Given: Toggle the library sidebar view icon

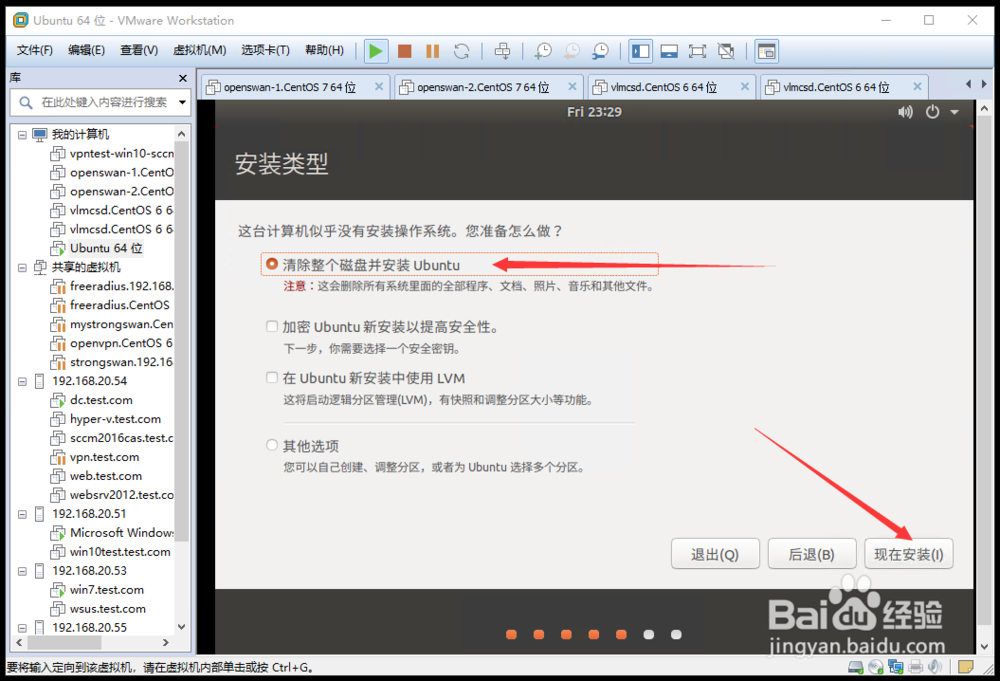Looking at the screenshot, I should click(x=640, y=51).
